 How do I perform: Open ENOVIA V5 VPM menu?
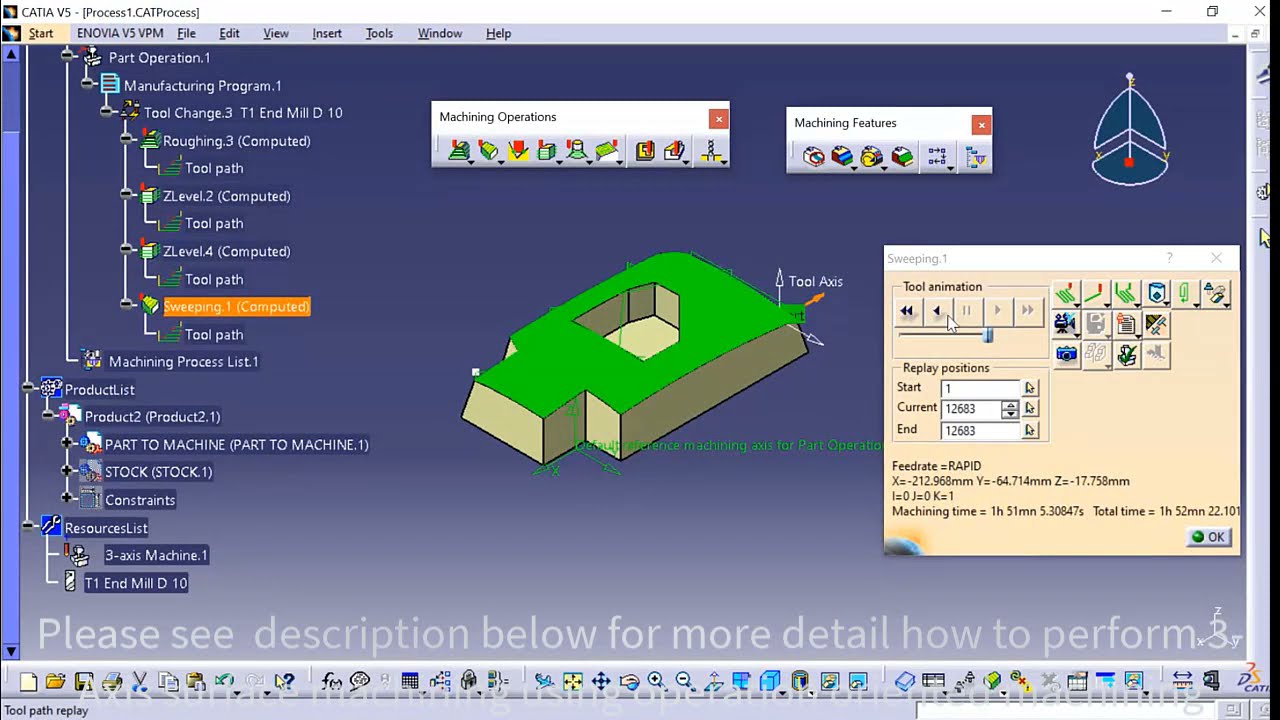(x=120, y=33)
